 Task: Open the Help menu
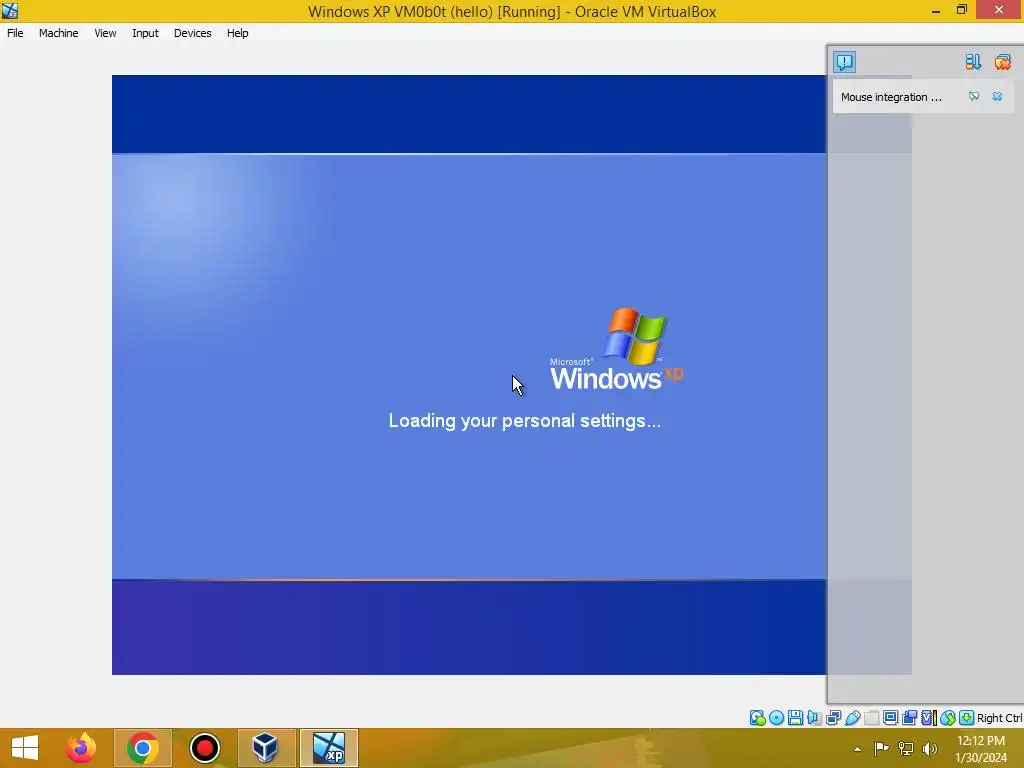pyautogui.click(x=238, y=33)
